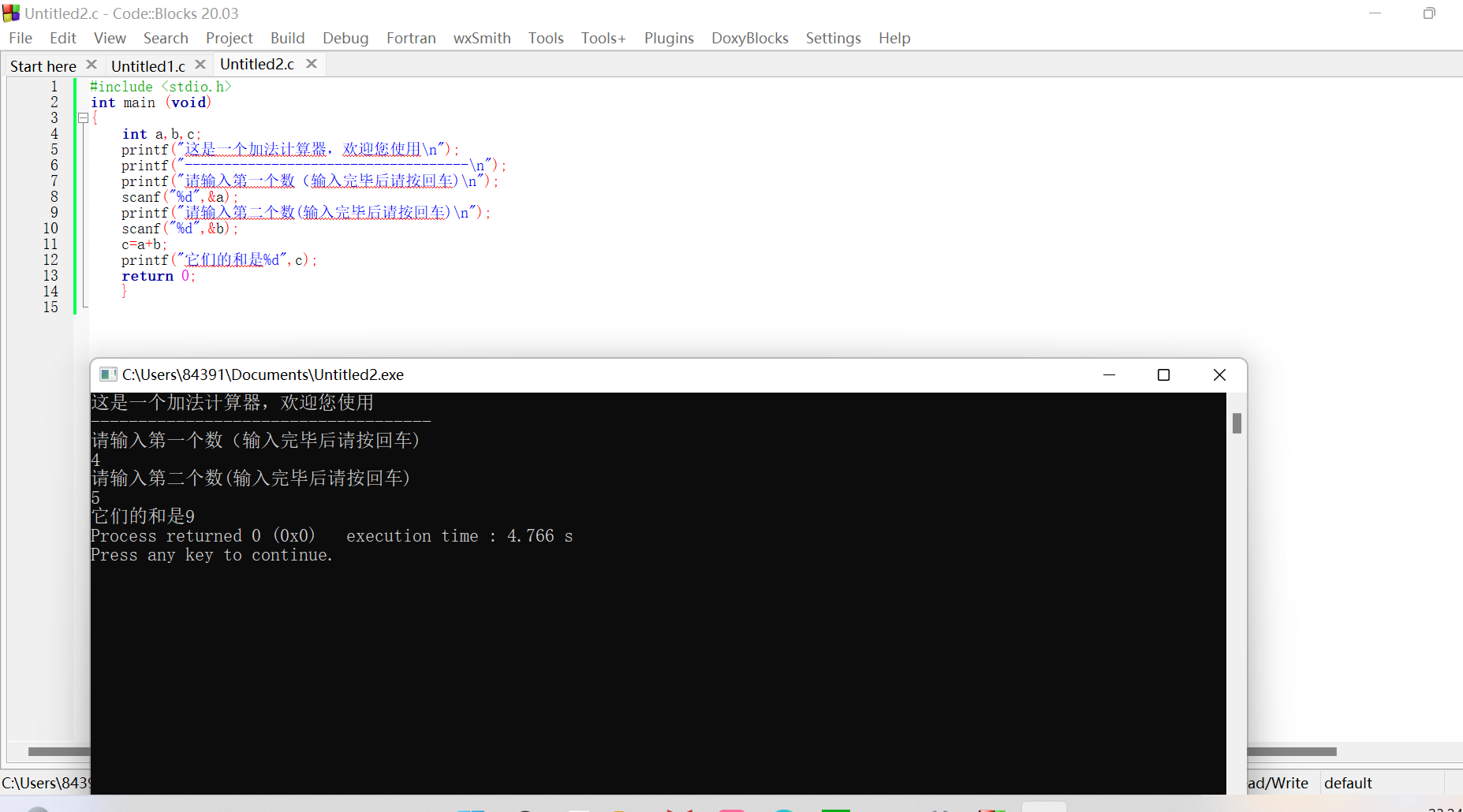This screenshot has width=1463, height=812.
Task: Maximize the Untitled2.exe console window
Action: click(1163, 374)
